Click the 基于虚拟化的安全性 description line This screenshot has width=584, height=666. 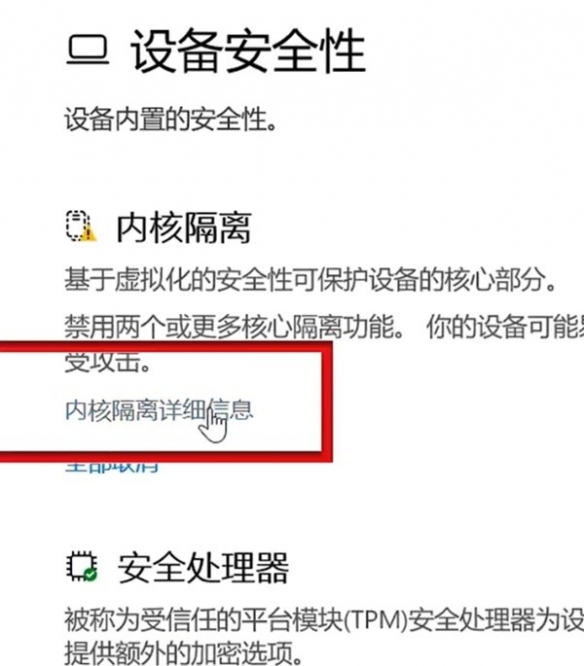coord(310,280)
